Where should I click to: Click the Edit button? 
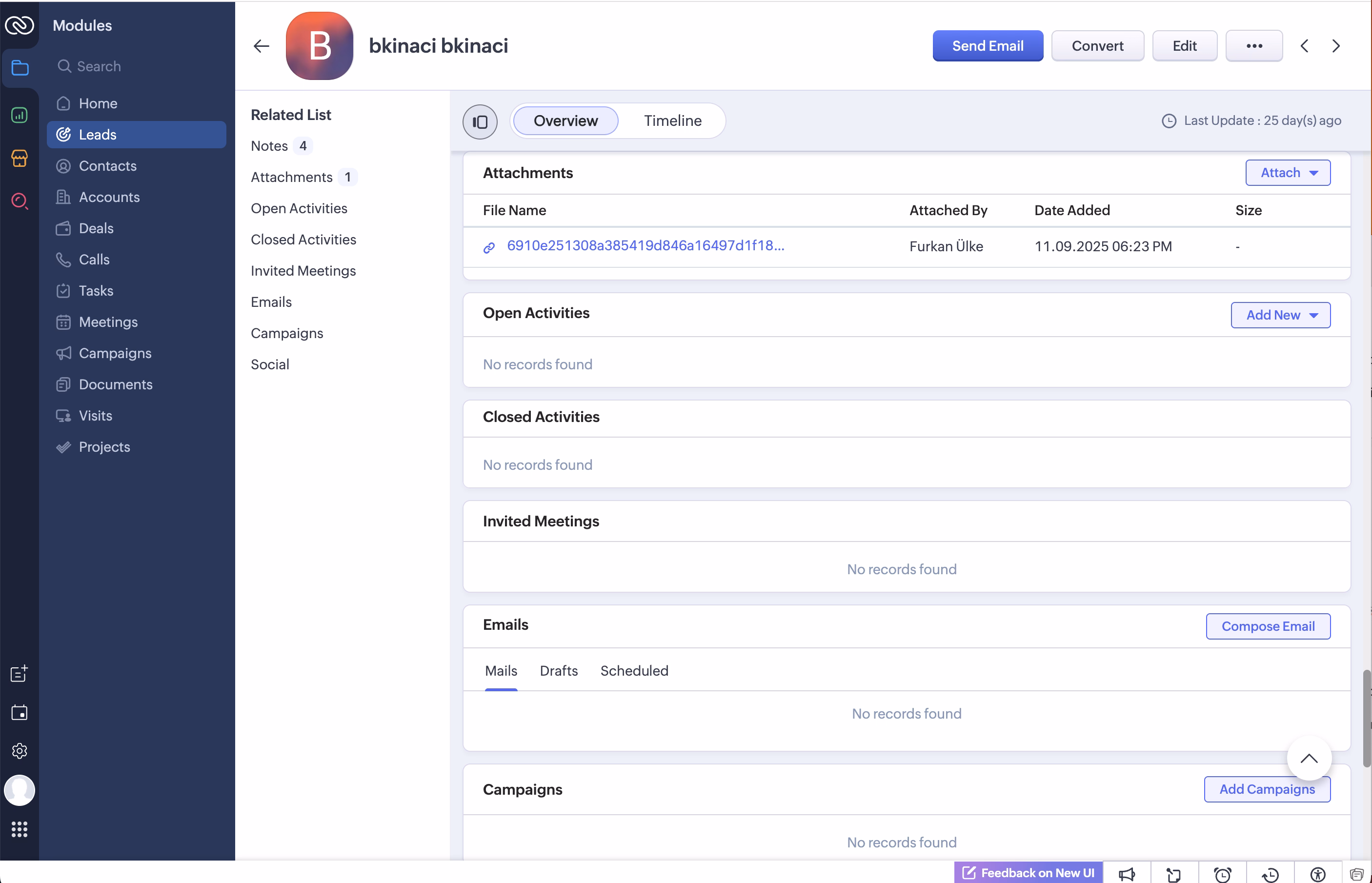coord(1185,46)
